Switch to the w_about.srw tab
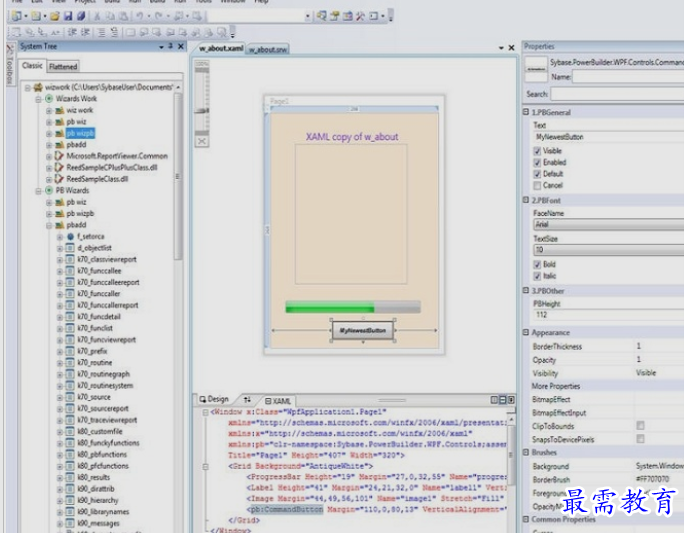 tap(268, 48)
